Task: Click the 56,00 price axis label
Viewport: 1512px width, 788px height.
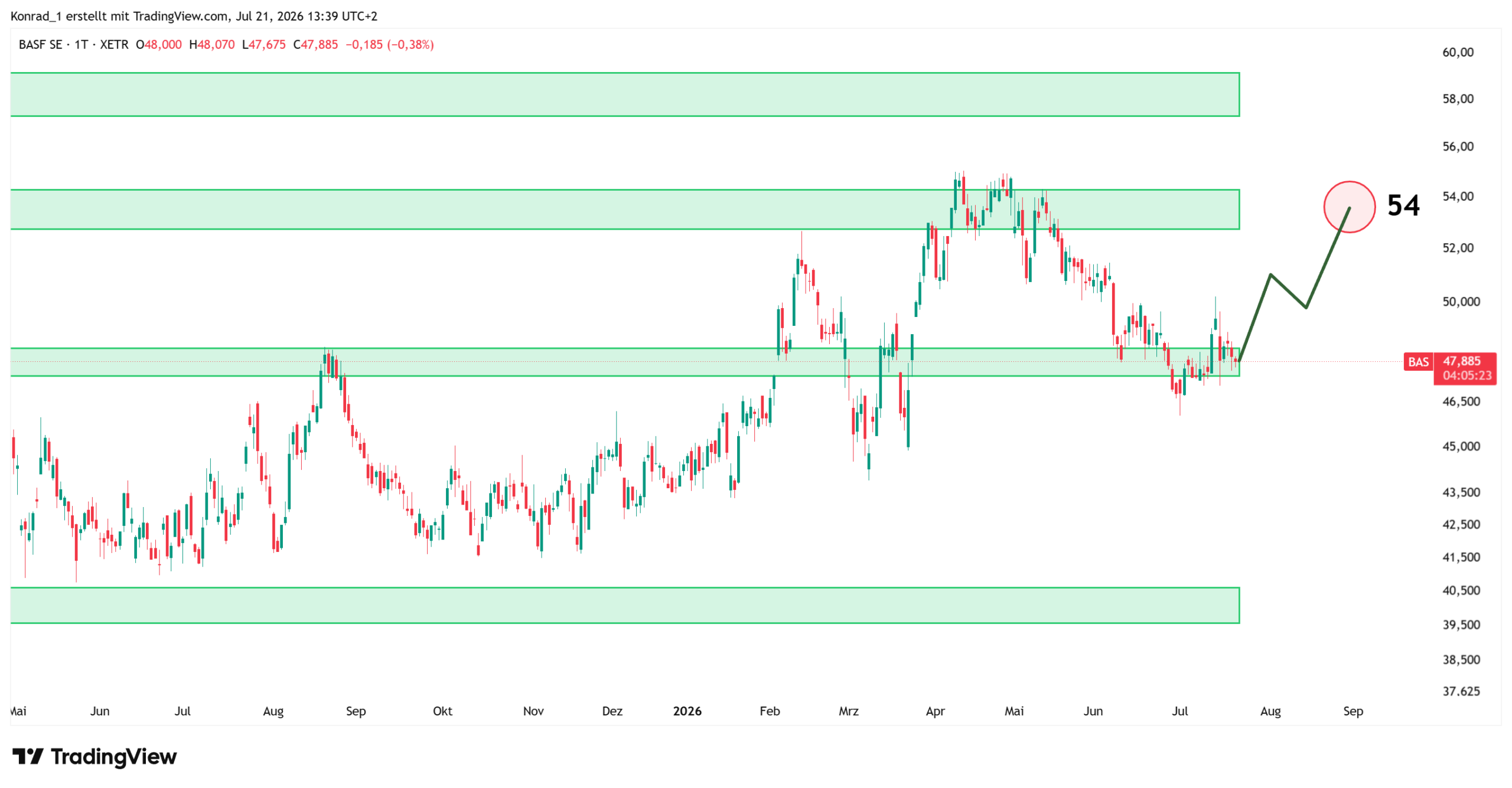Action: pyautogui.click(x=1458, y=146)
